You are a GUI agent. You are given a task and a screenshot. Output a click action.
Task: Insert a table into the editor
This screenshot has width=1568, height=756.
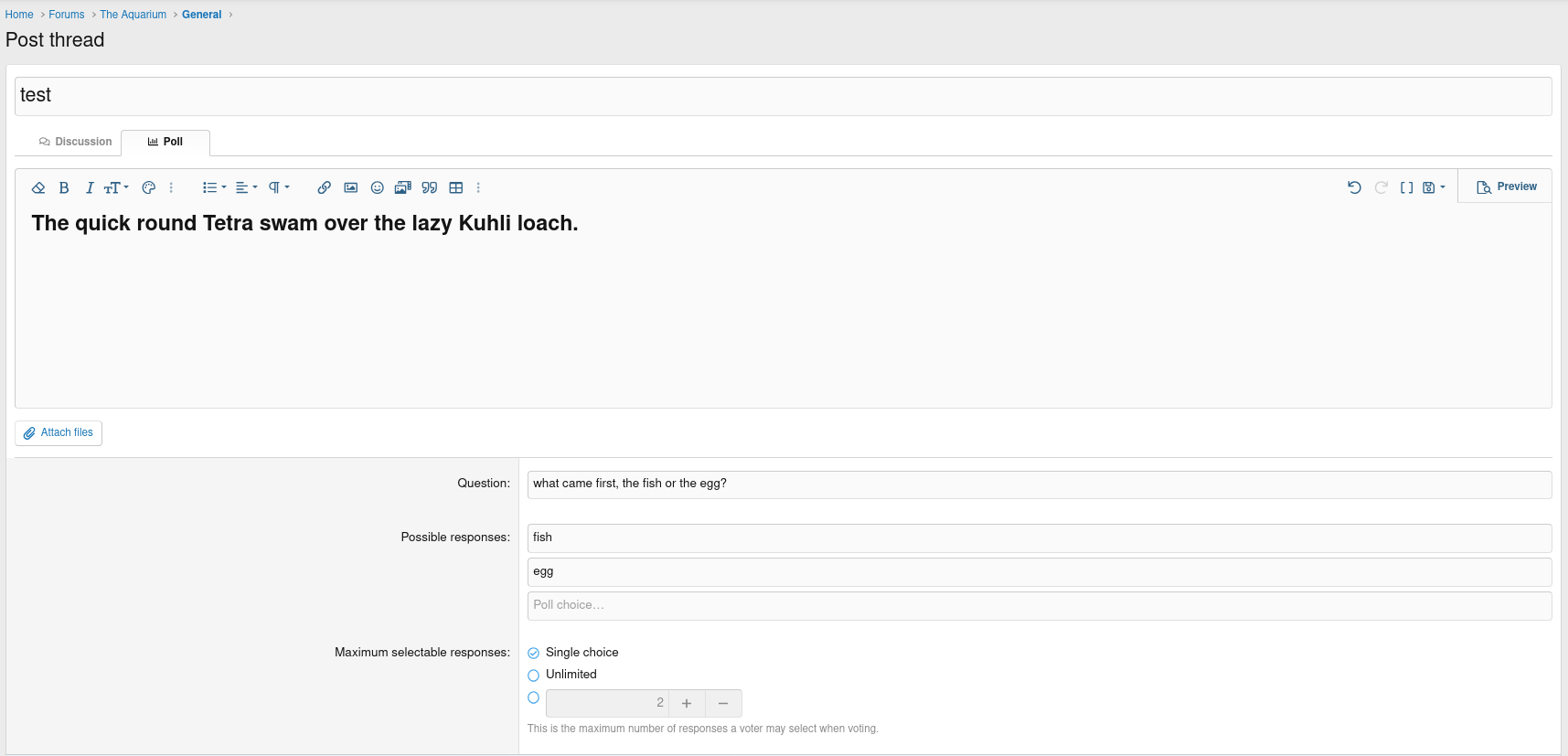coord(456,187)
